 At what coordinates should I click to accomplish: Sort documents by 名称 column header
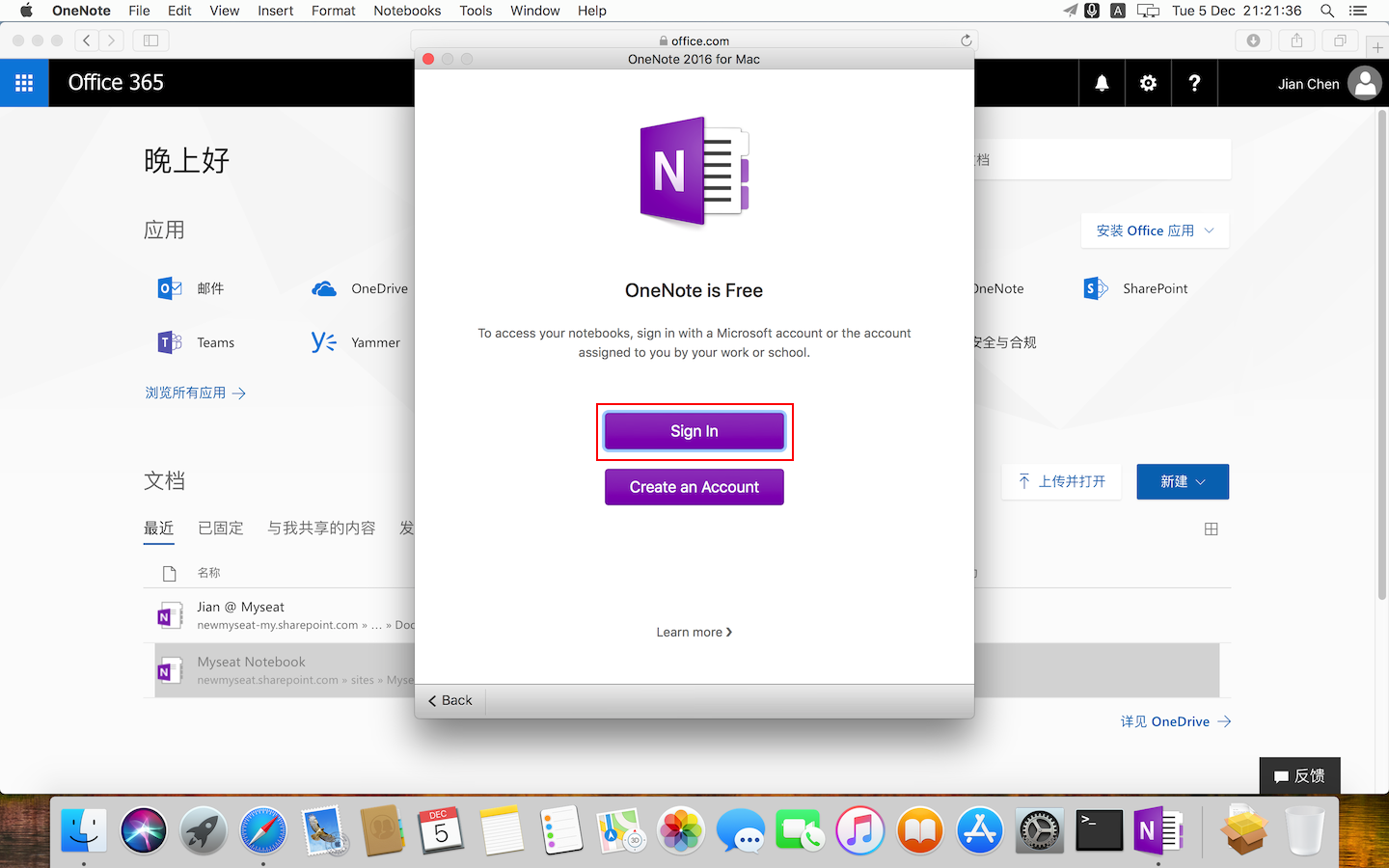[x=208, y=573]
